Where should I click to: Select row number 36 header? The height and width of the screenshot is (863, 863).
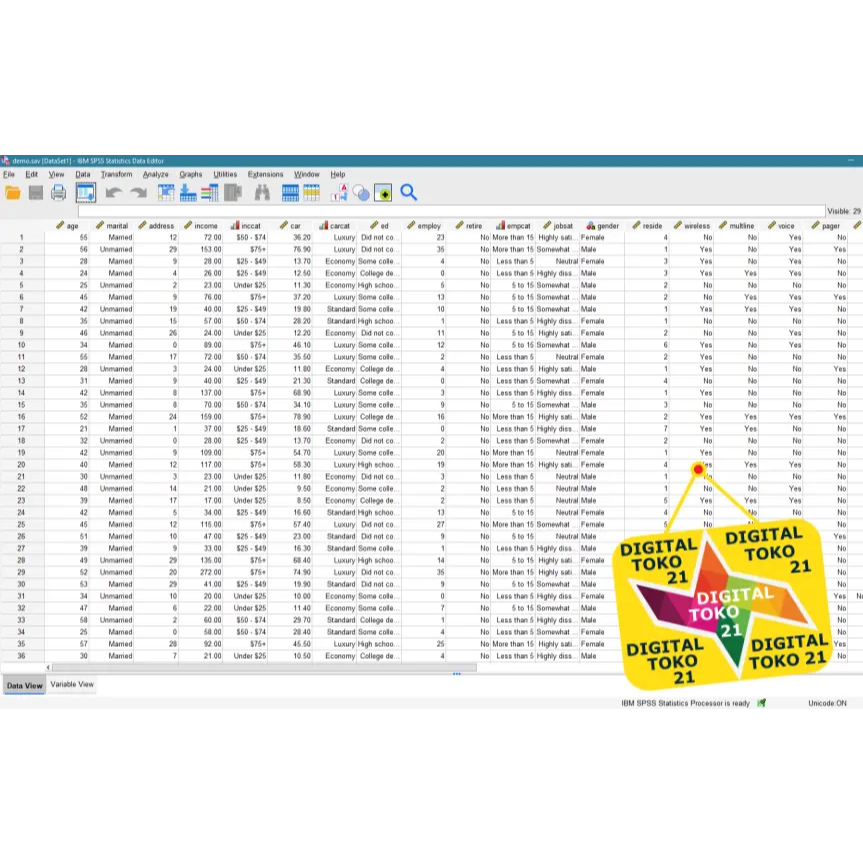point(21,656)
